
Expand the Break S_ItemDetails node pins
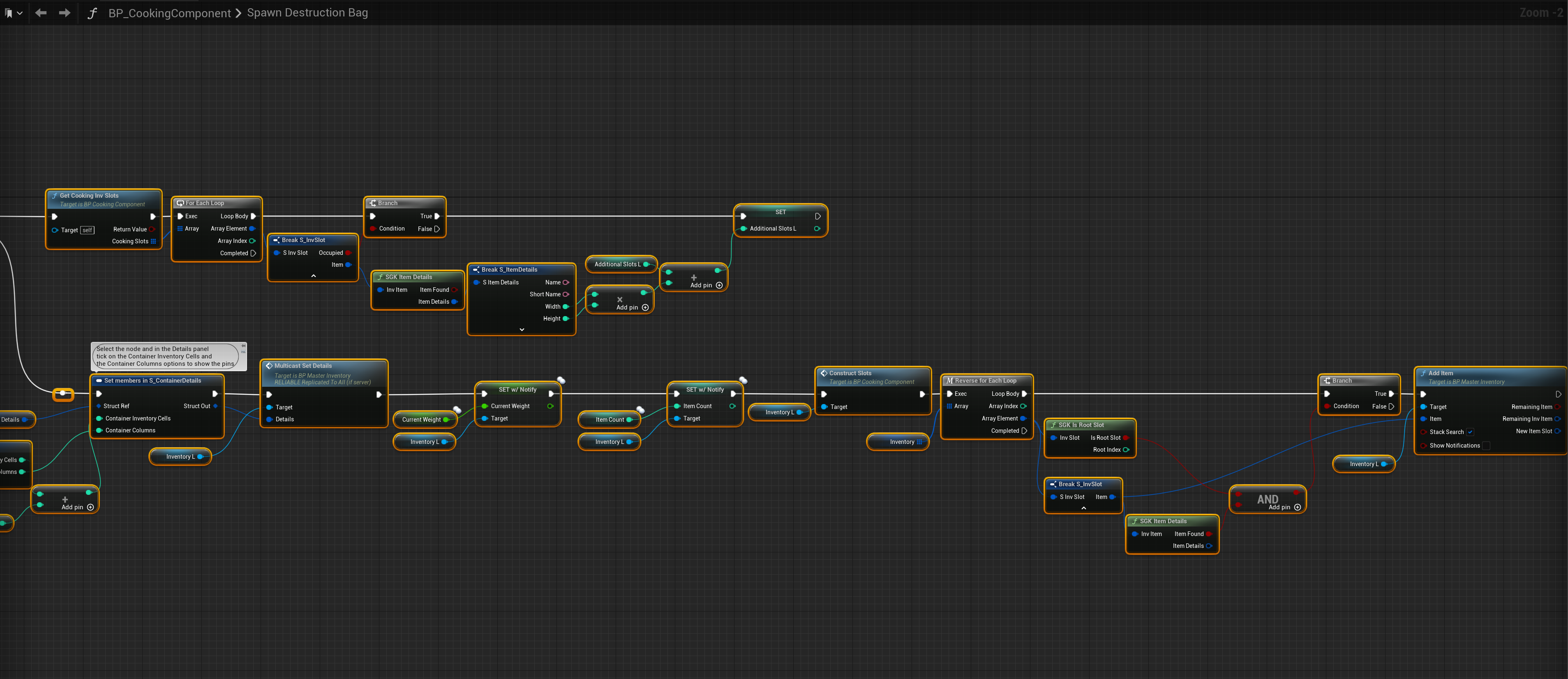click(x=522, y=330)
